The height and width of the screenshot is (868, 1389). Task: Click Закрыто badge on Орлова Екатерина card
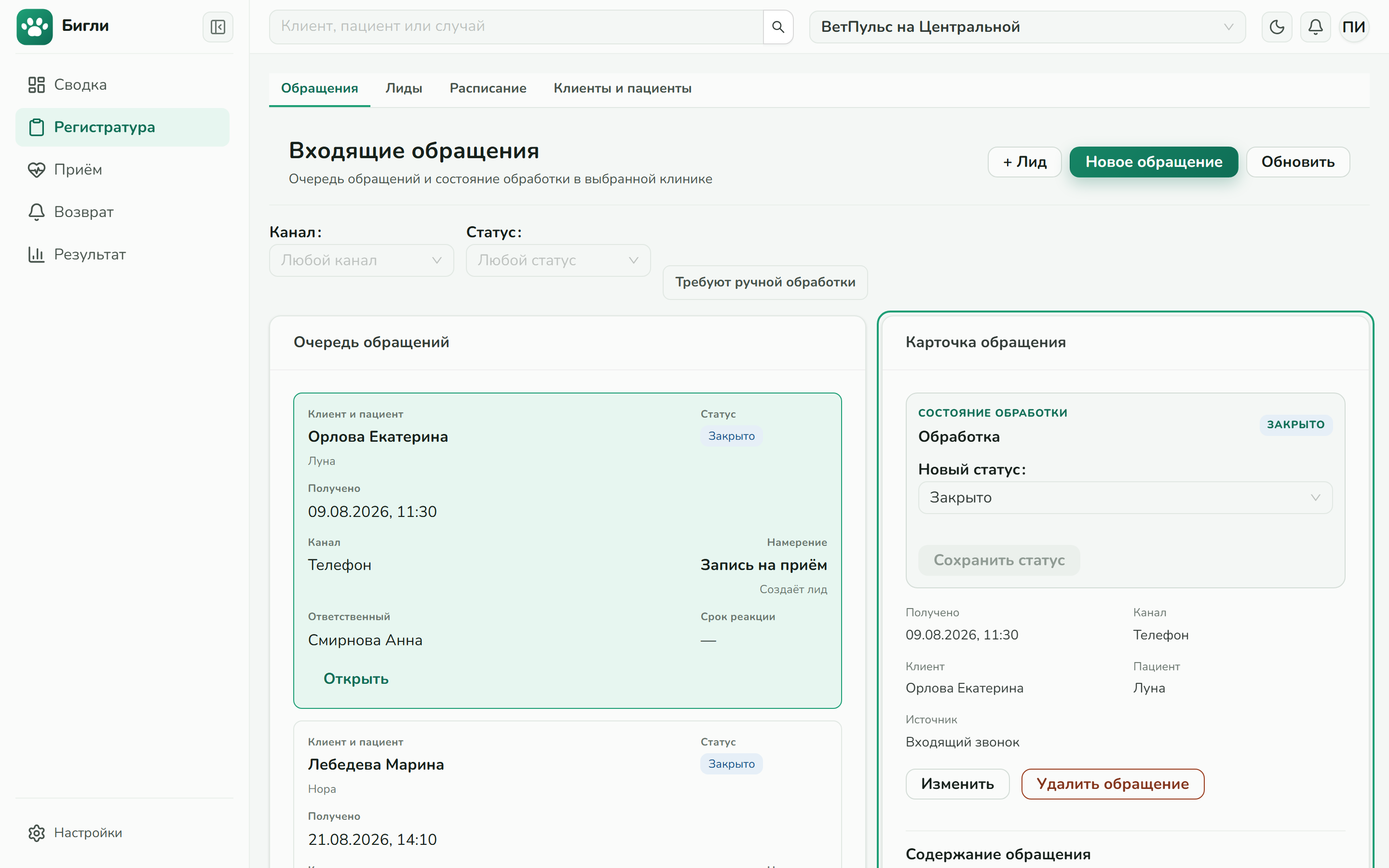click(731, 436)
